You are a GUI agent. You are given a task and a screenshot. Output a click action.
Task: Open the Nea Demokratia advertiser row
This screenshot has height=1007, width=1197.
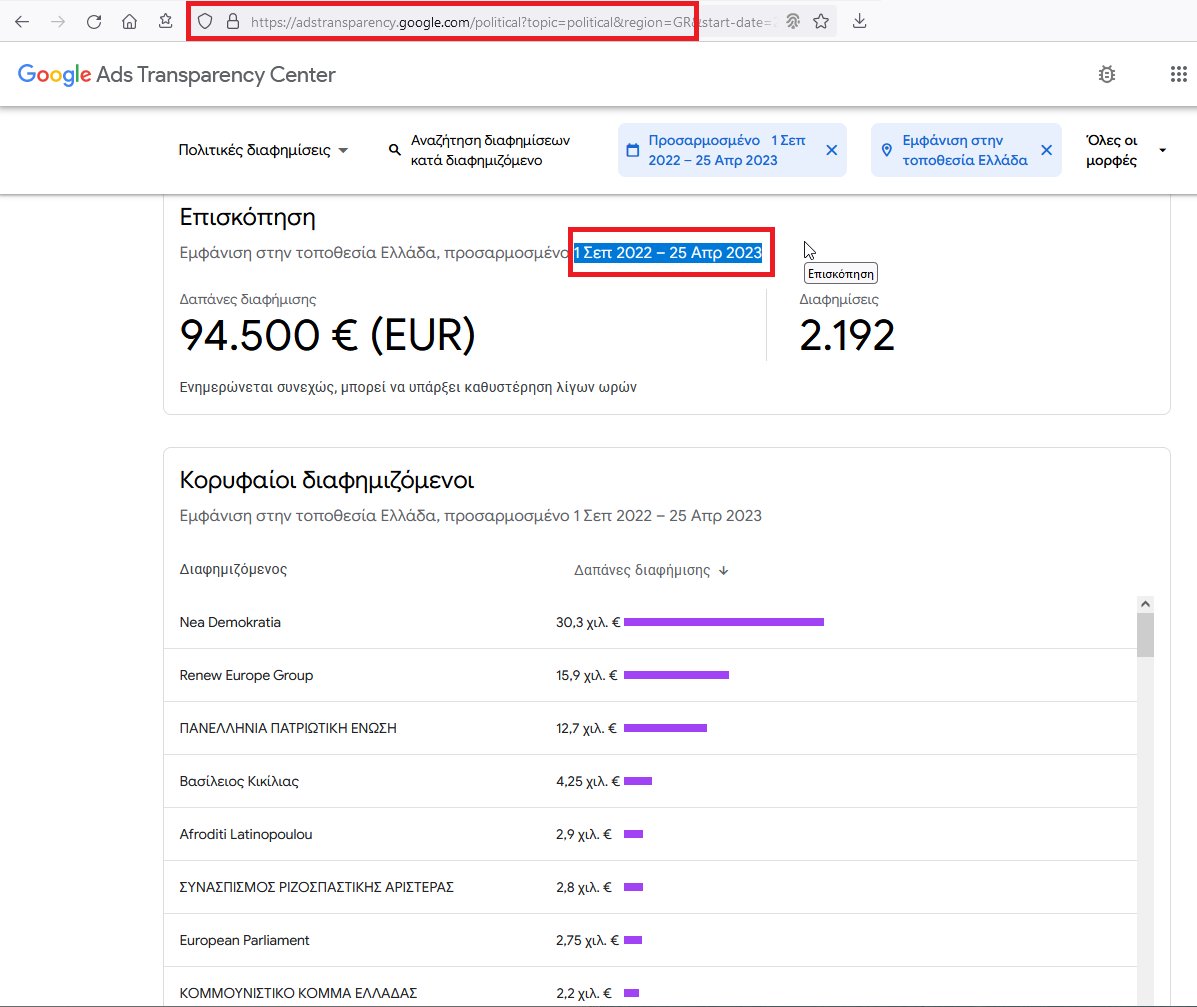[650, 622]
